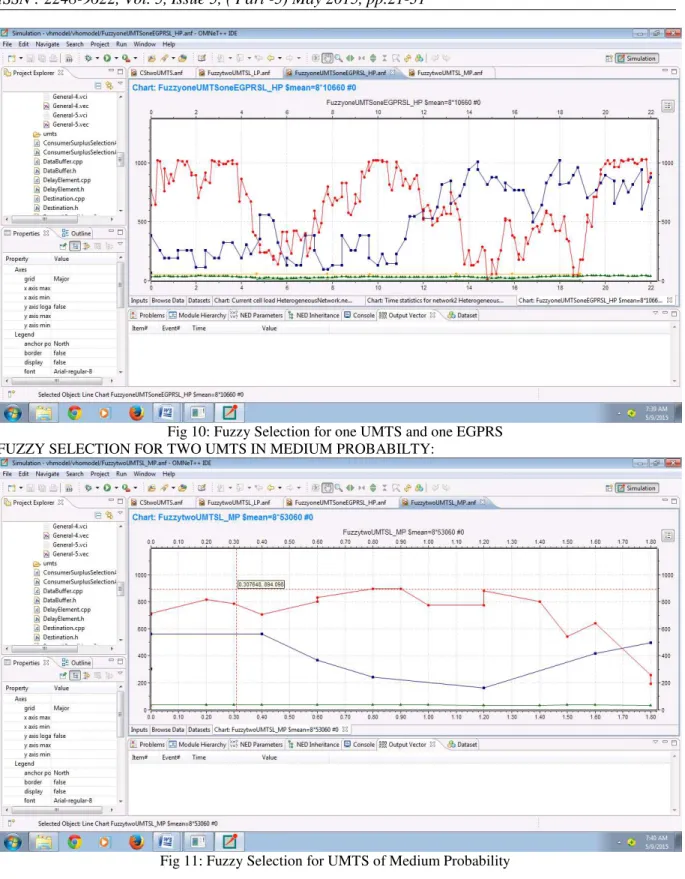The height and width of the screenshot is (879, 685).
Task: Collapse all in Project Explorer of FuzzytwoUMTSL_MP window
Action: tap(98, 515)
